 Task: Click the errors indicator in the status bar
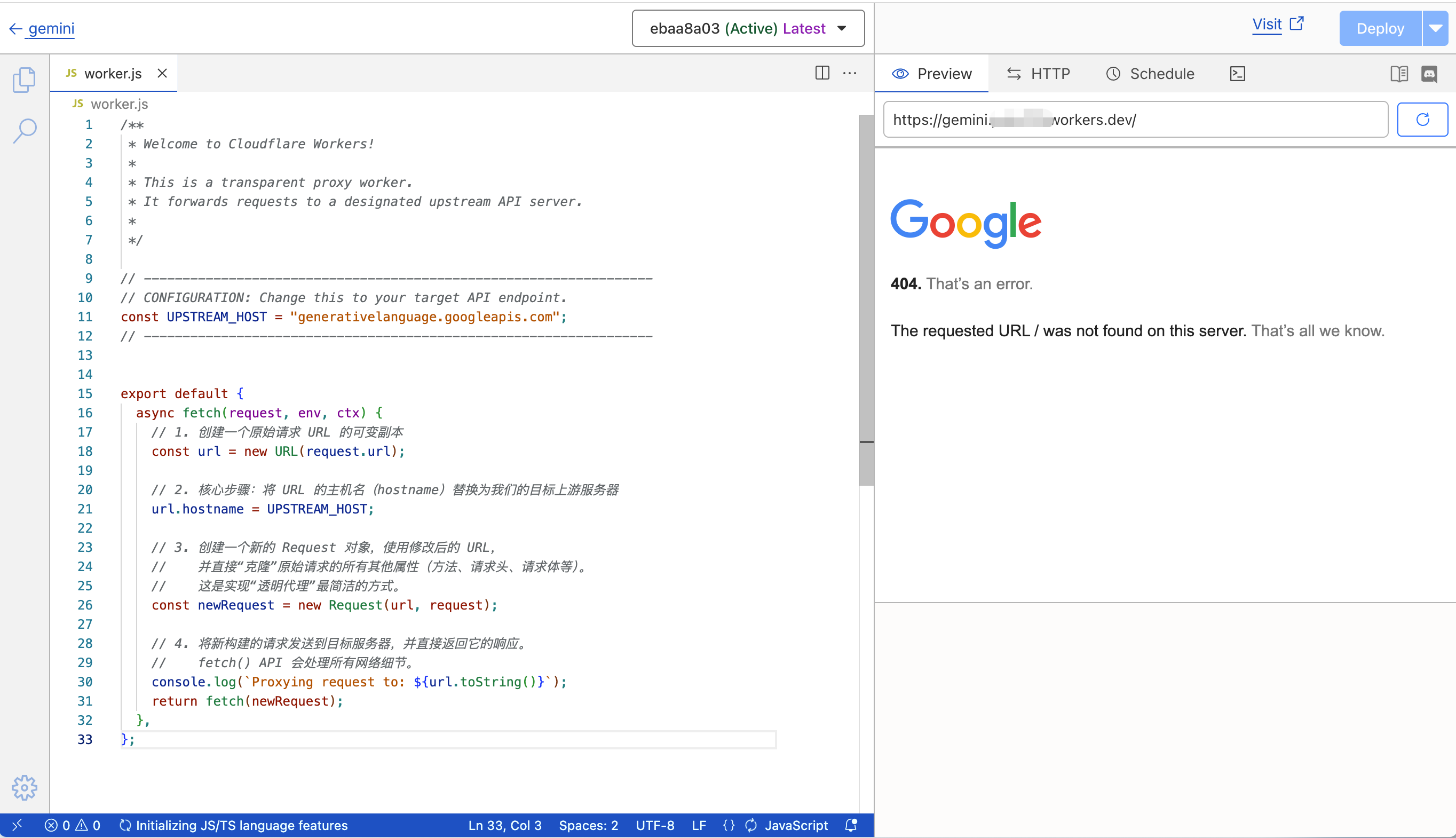pyautogui.click(x=58, y=825)
